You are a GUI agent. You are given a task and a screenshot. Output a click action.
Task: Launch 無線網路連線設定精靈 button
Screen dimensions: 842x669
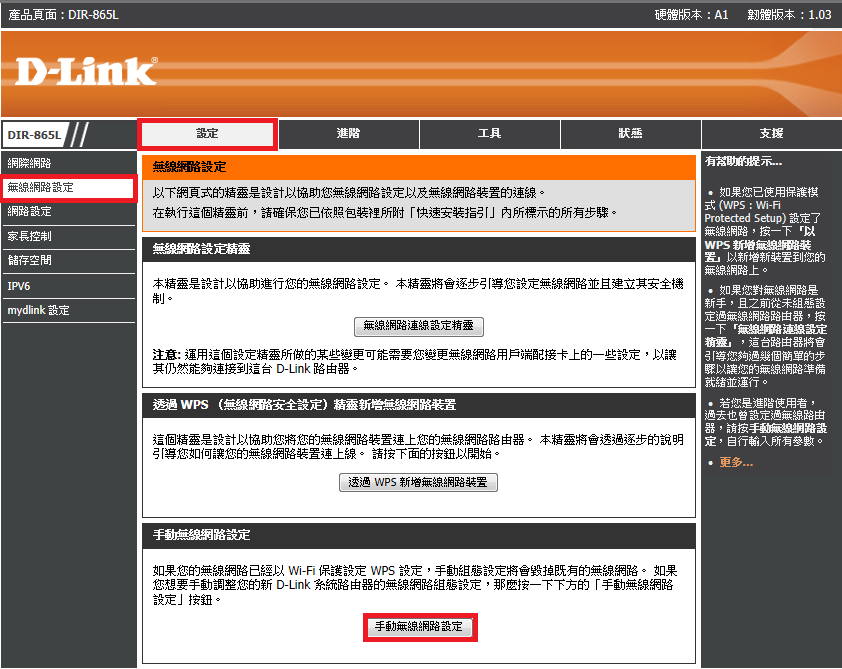[x=419, y=326]
